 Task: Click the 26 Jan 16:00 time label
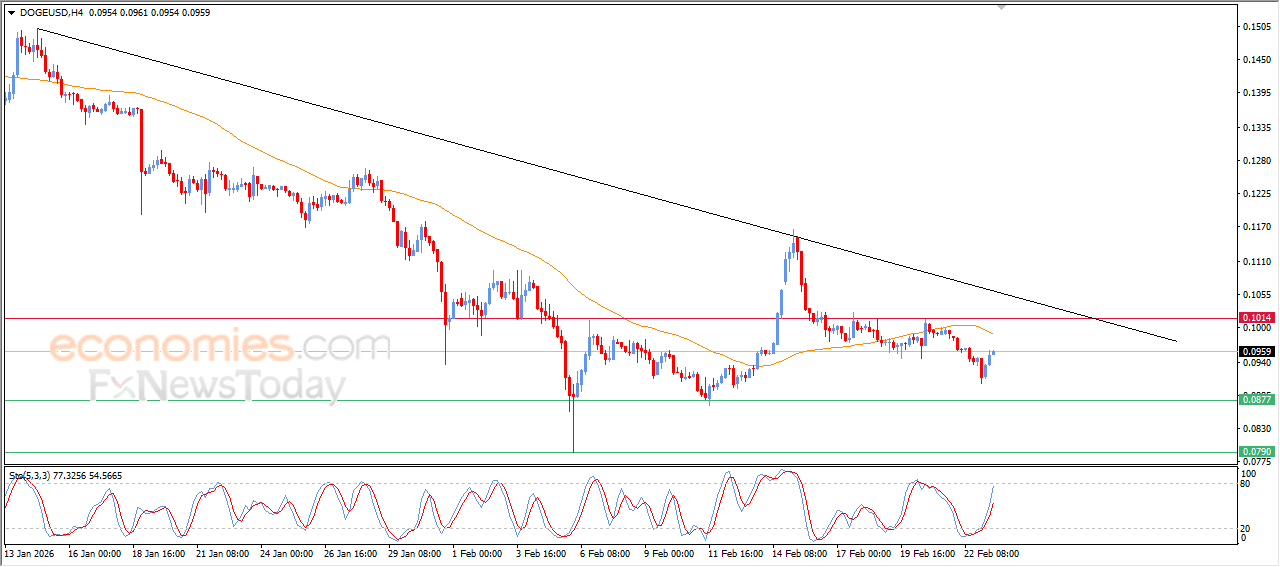[x=350, y=553]
